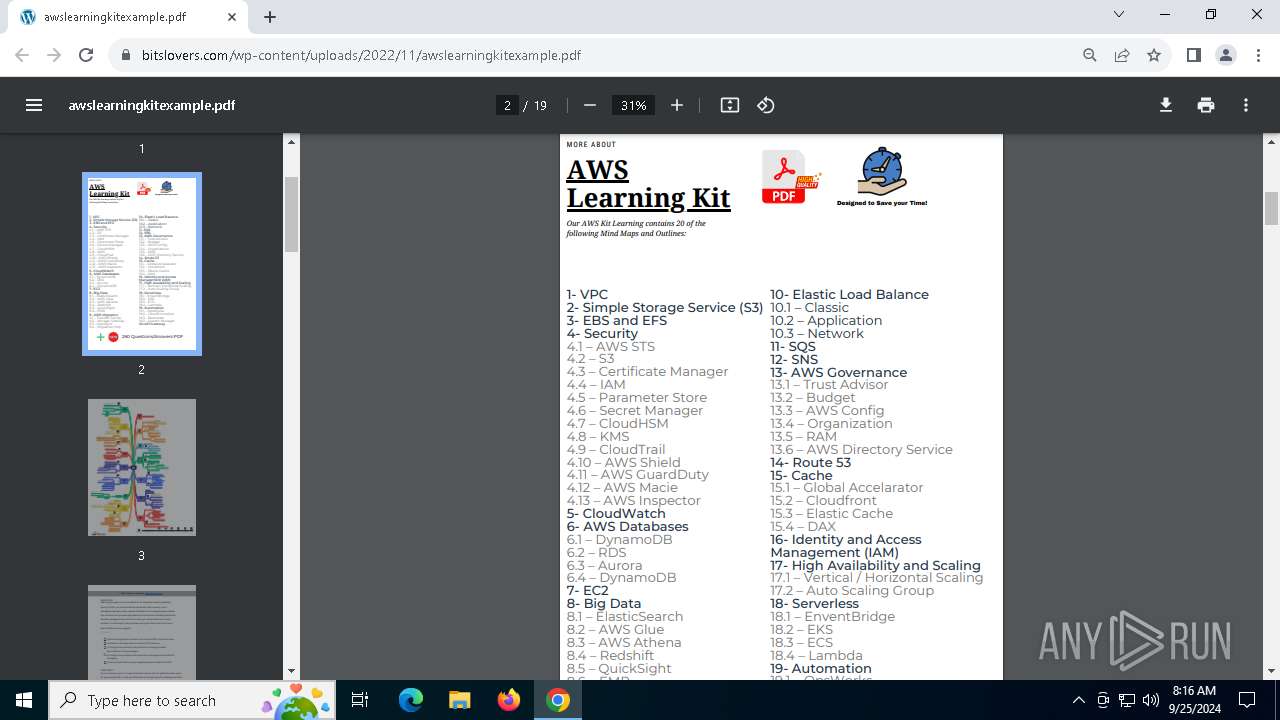1280x720 pixels.
Task: Open the Chrome search/zoom magnifier icon
Action: (x=1090, y=55)
